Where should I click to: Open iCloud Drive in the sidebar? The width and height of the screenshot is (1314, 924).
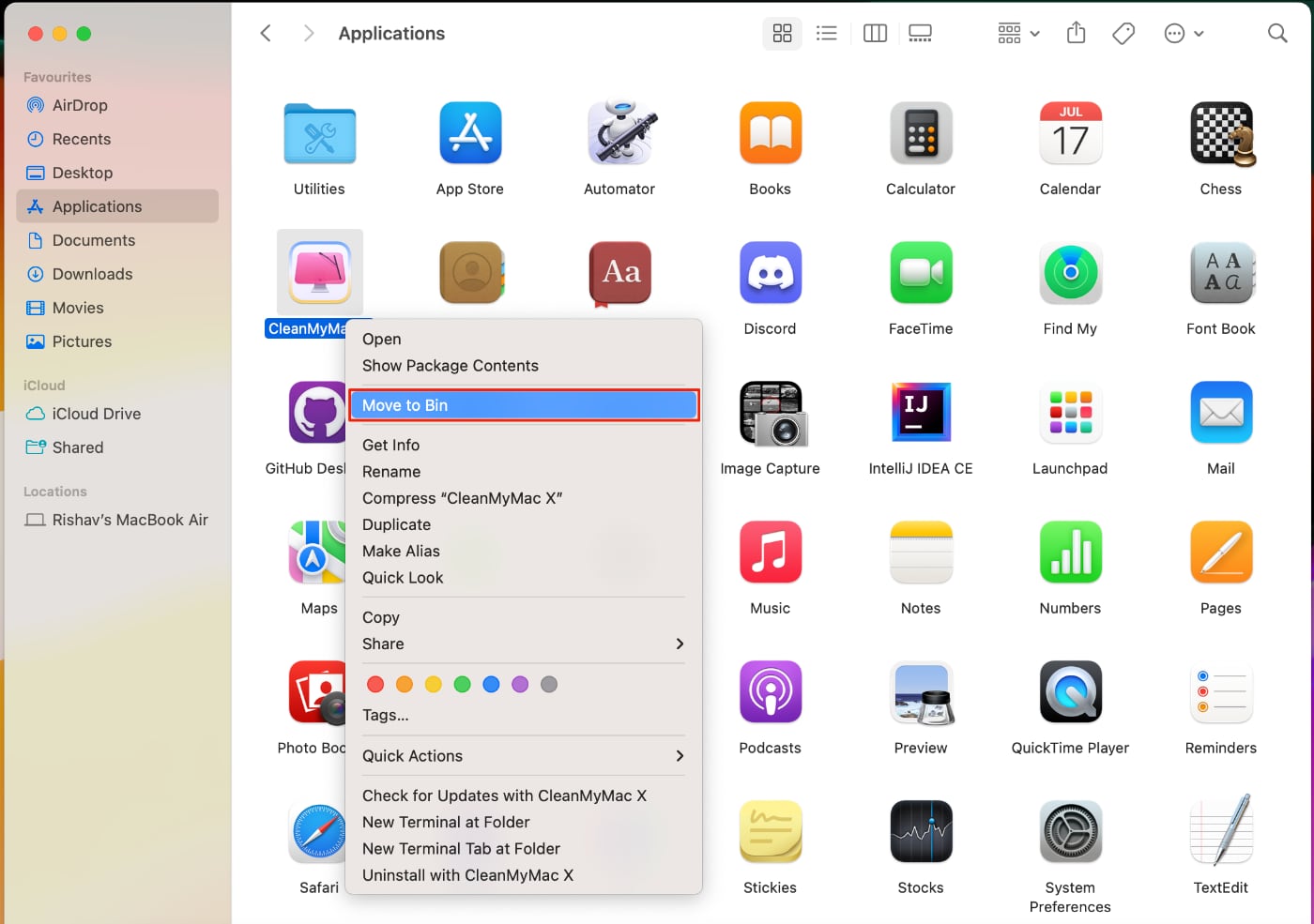tap(117, 414)
